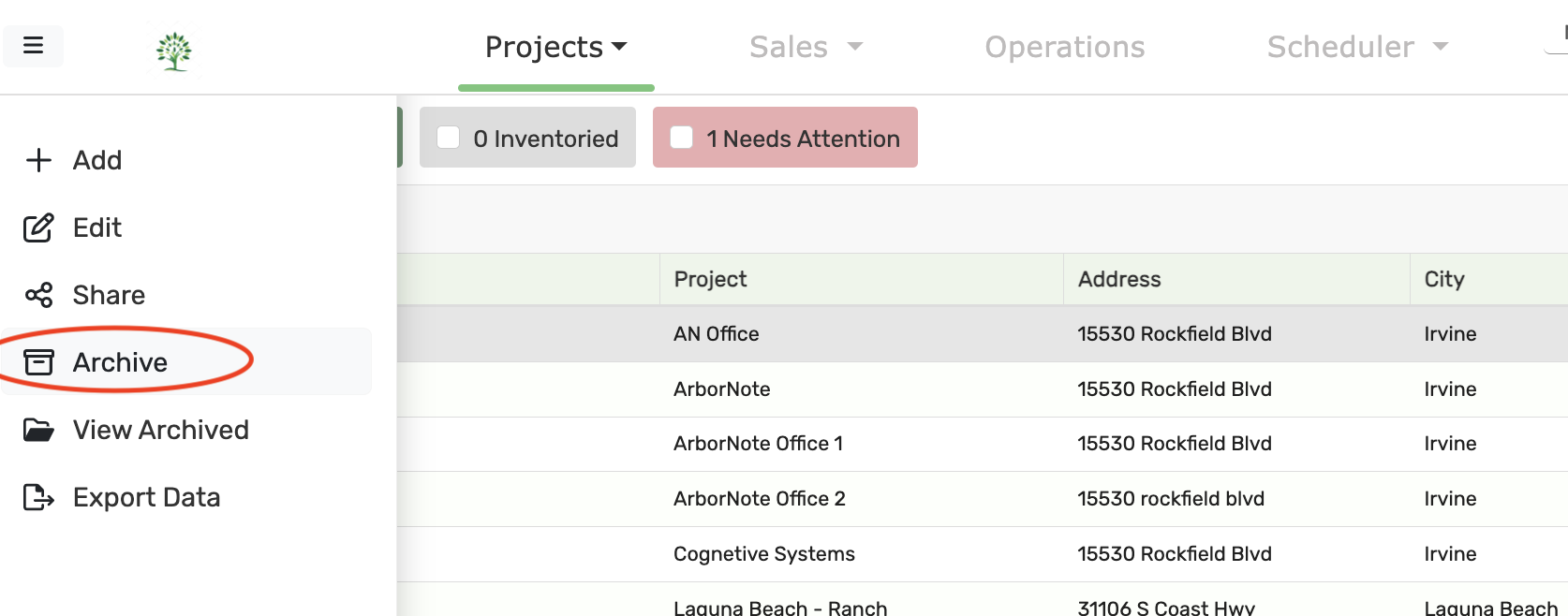Click address 15530 rockfield blvd in lowercase

[1171, 499]
